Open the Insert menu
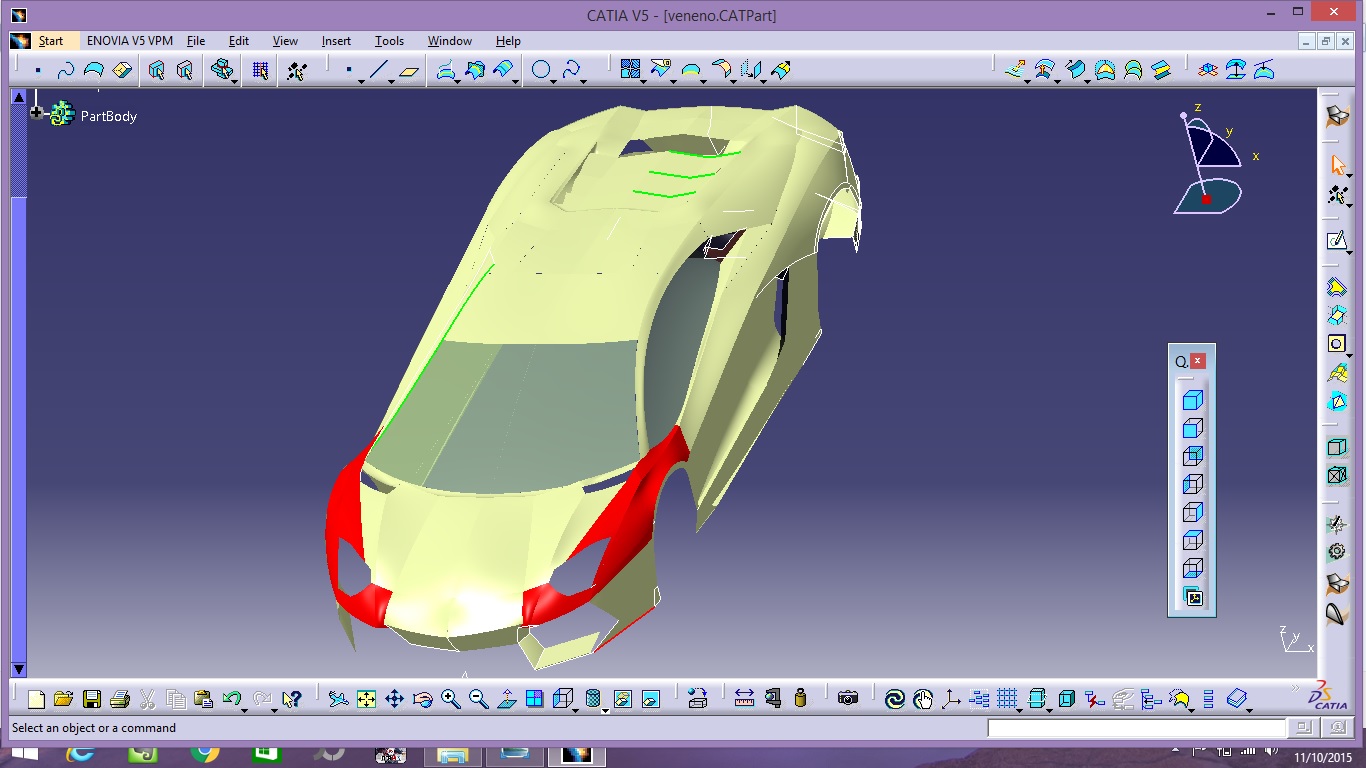Image resolution: width=1366 pixels, height=768 pixels. click(x=336, y=41)
